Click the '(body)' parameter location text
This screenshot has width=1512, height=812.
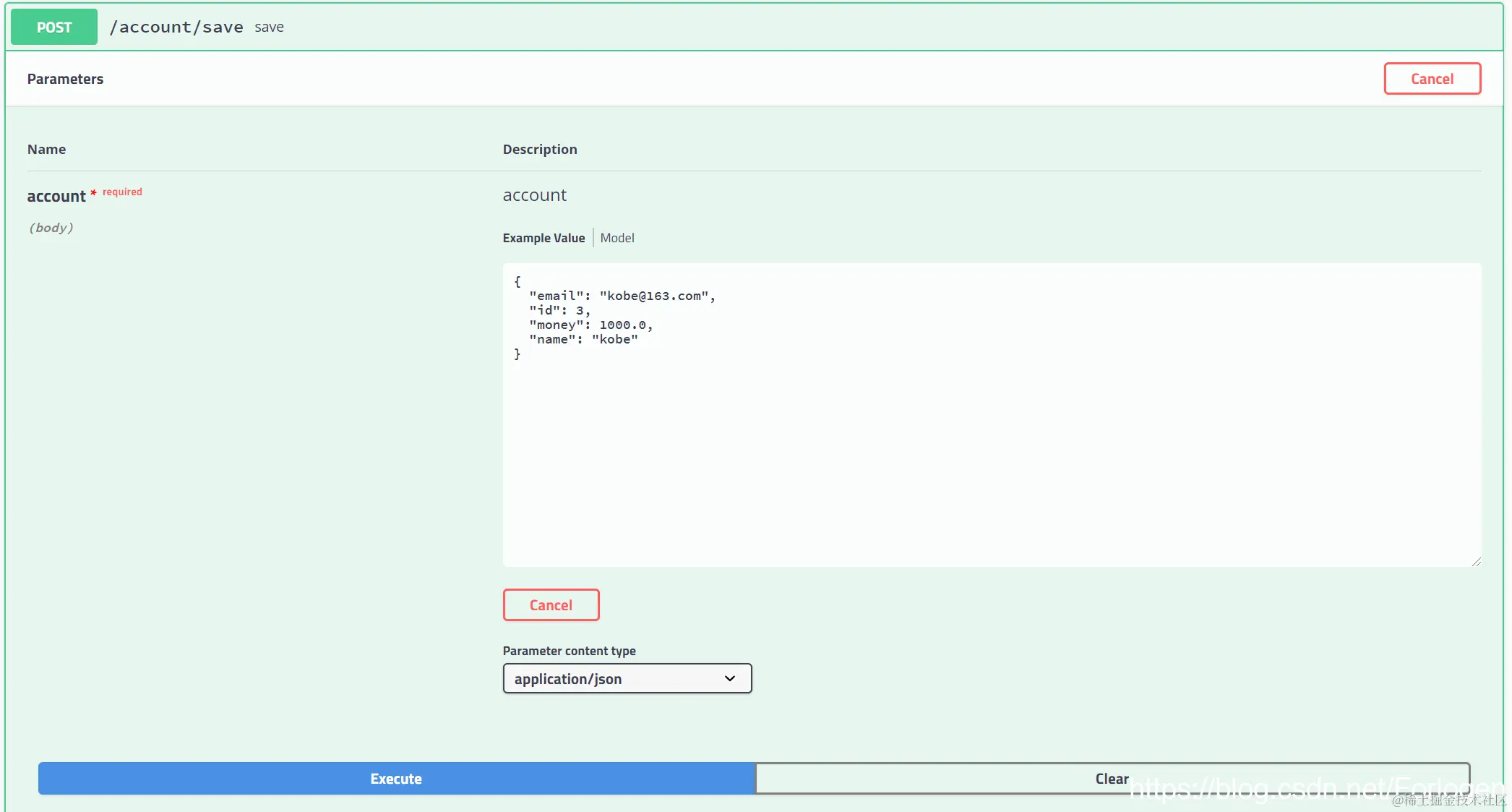51,228
